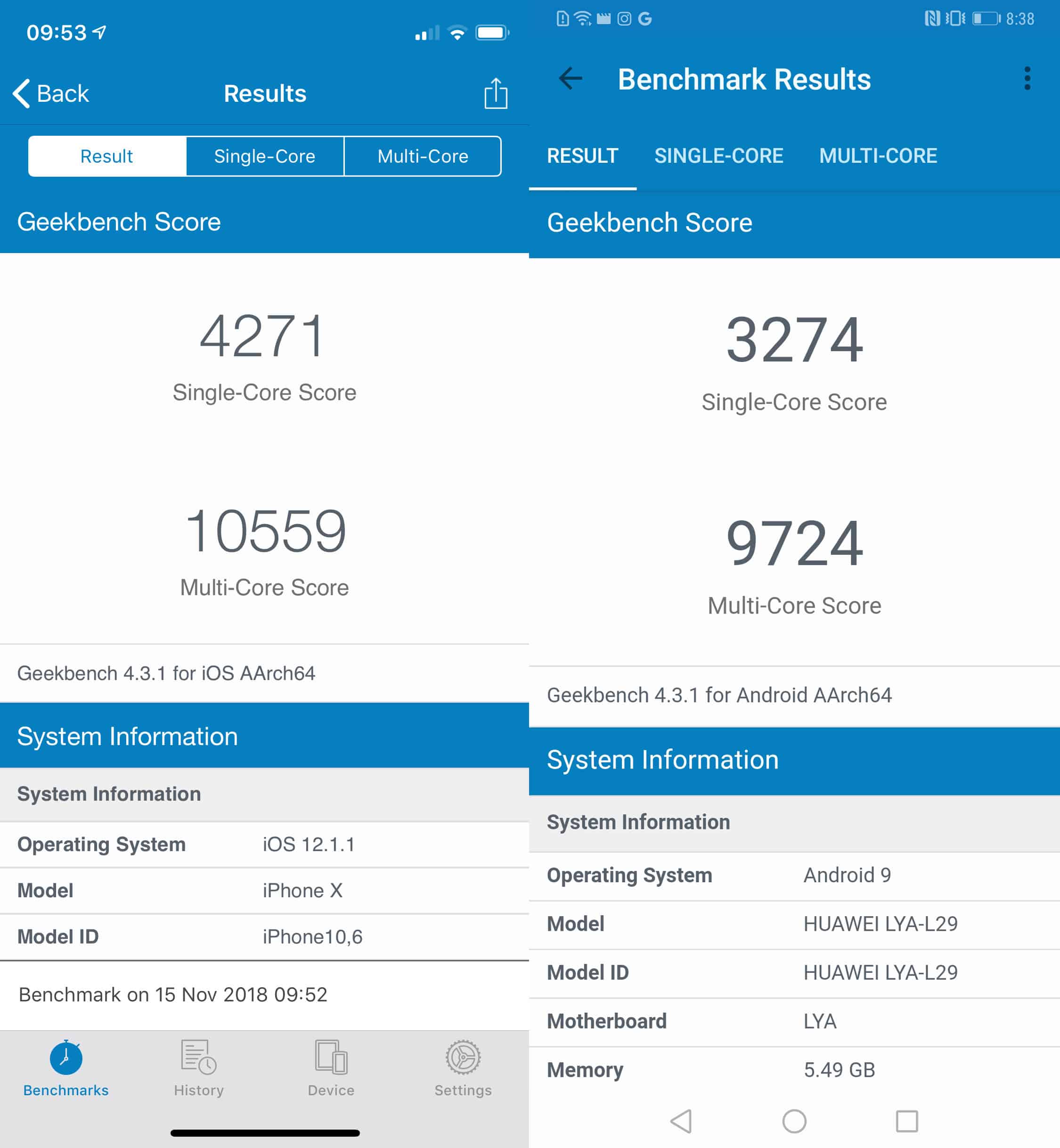Select the RESULT tab on Android

pyautogui.click(x=582, y=156)
